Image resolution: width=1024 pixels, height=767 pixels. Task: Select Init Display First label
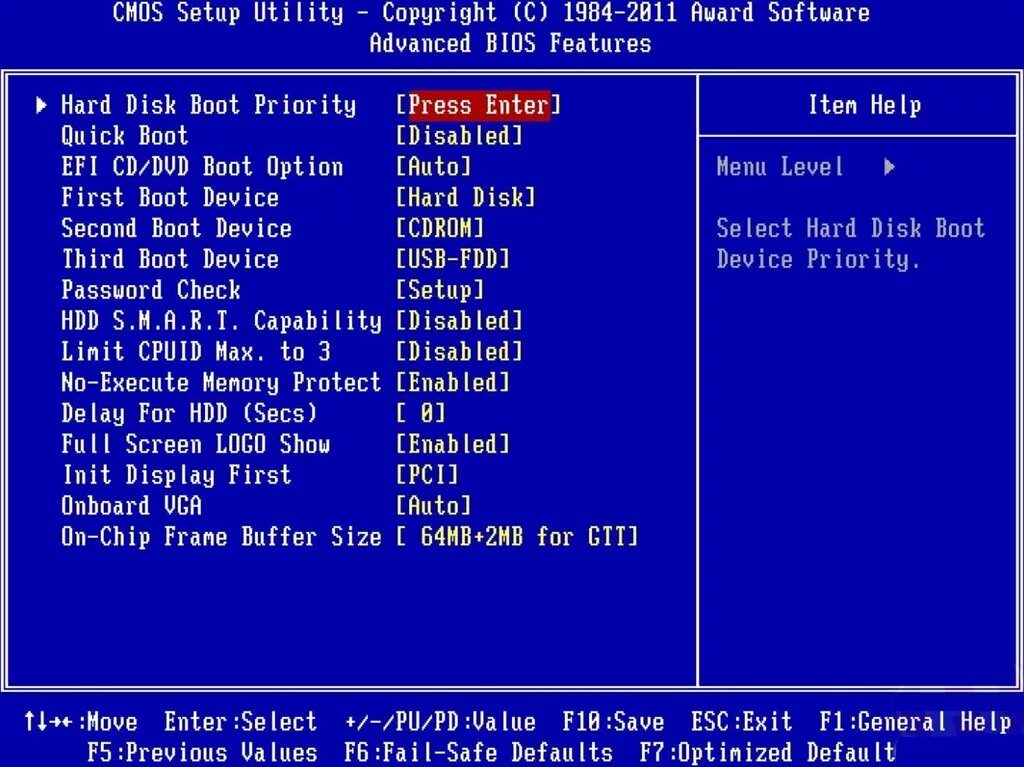coord(176,475)
